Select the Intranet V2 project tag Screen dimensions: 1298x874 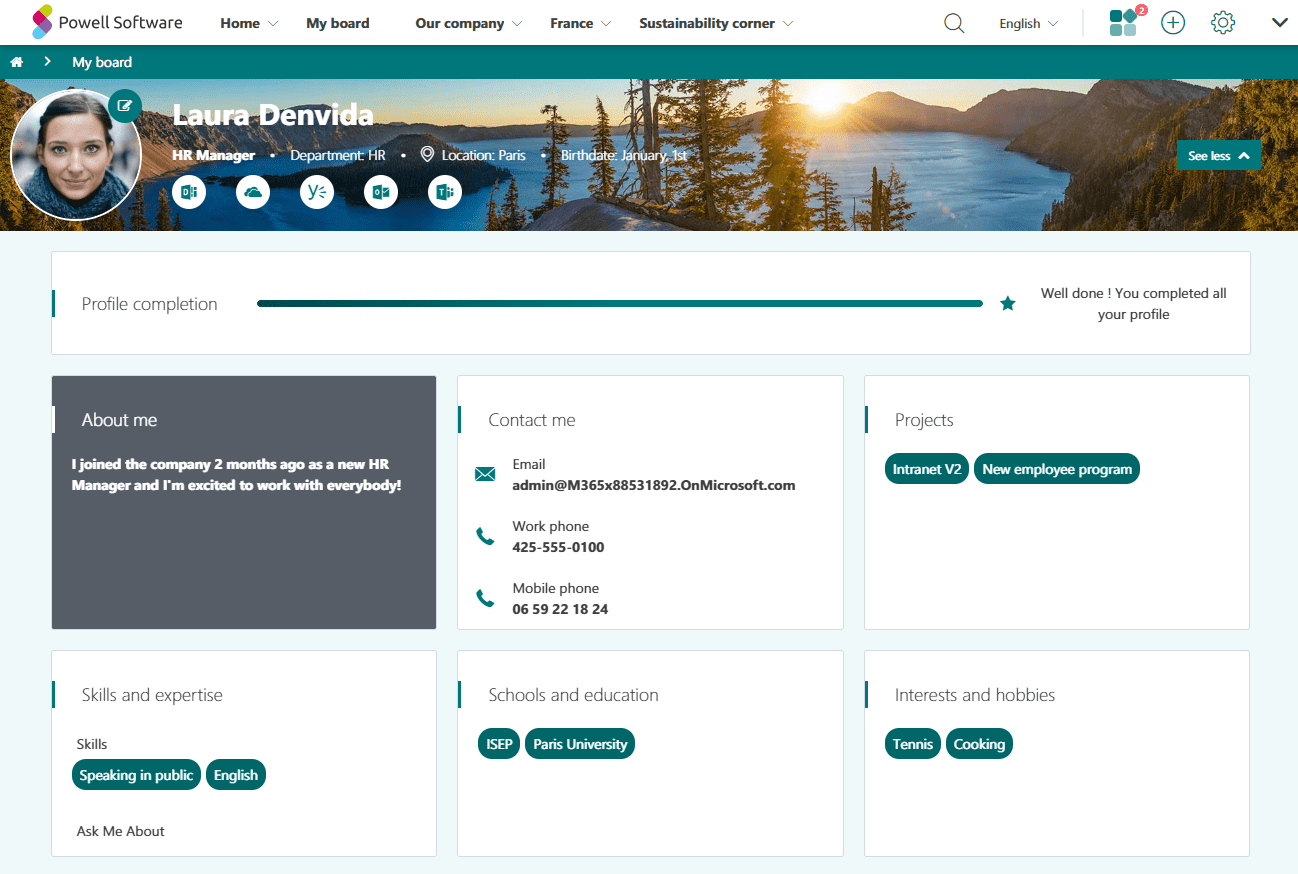(x=926, y=468)
